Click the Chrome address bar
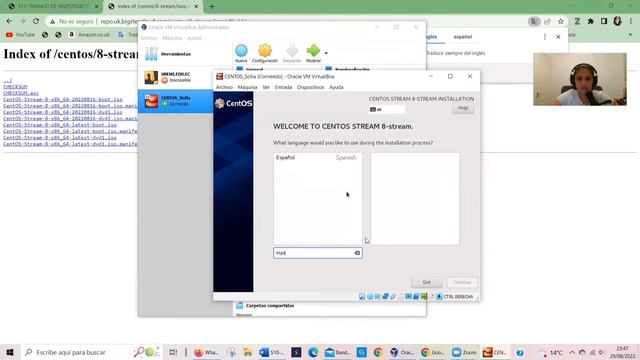Image resolution: width=640 pixels, height=360 pixels. pos(286,21)
